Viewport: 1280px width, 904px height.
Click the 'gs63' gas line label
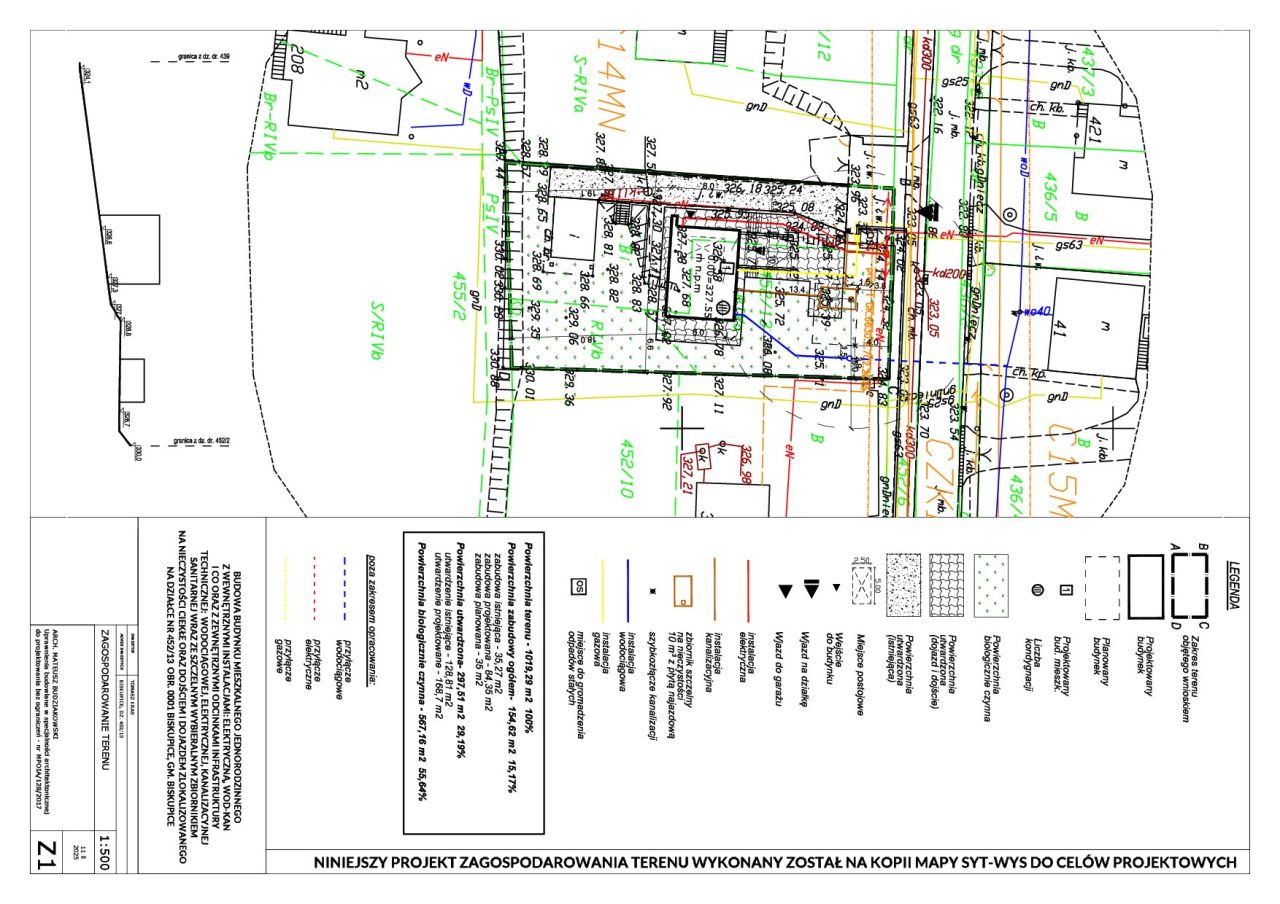click(x=1070, y=243)
